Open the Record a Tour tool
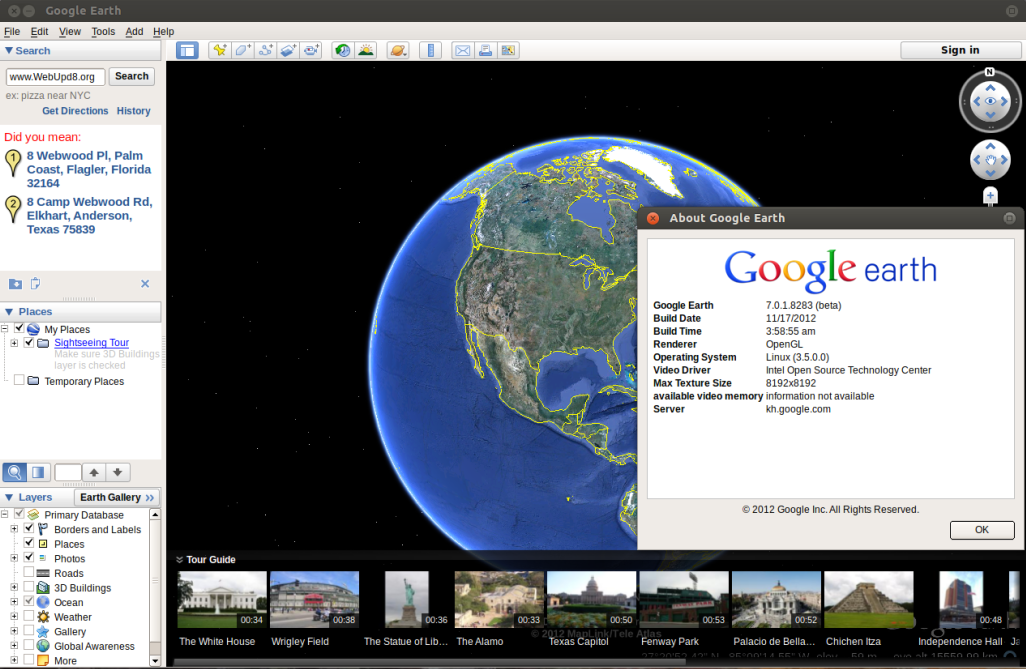This screenshot has height=669, width=1026. pyautogui.click(x=312, y=50)
